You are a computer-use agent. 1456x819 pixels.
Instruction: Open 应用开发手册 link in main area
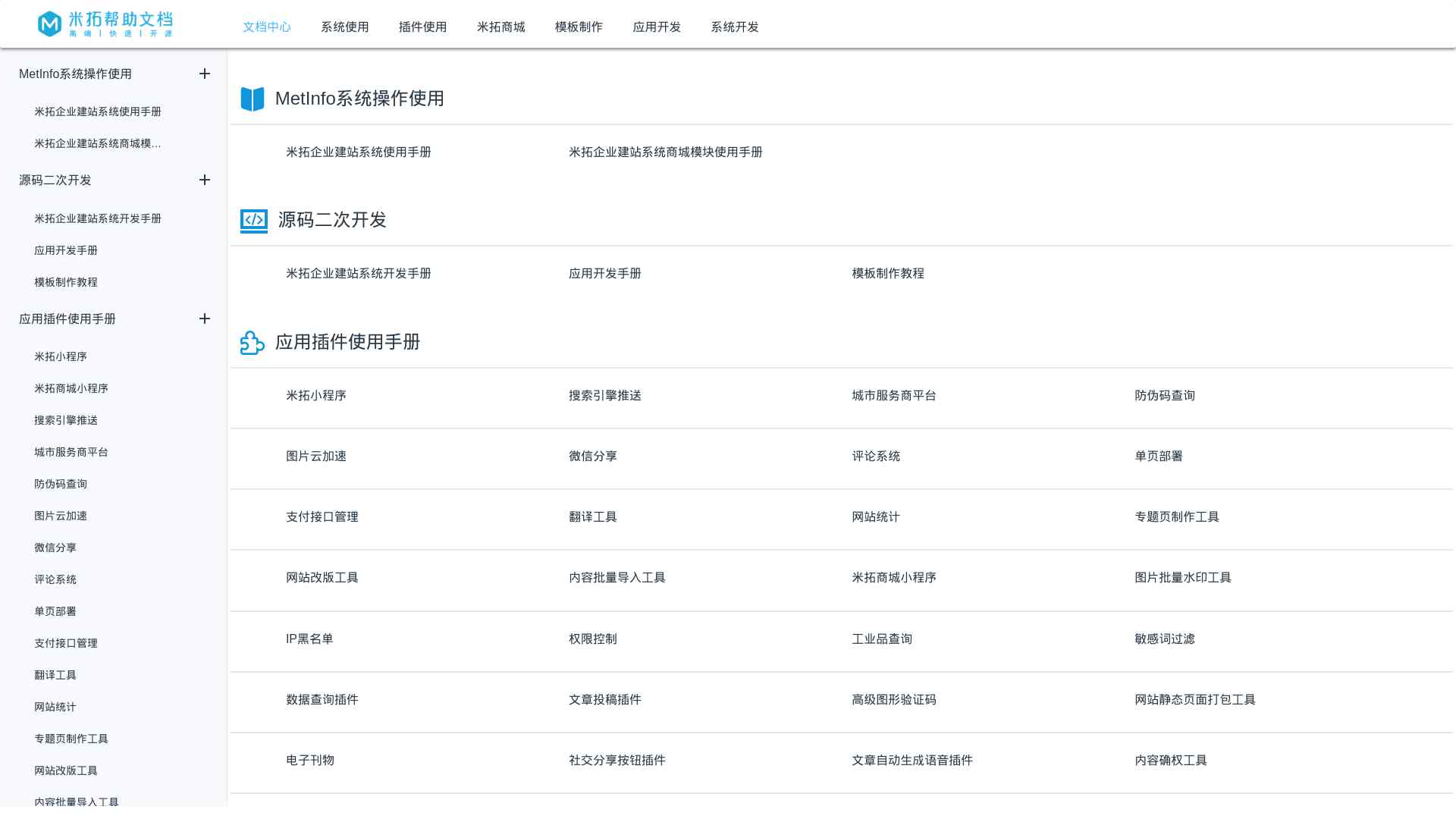[605, 274]
